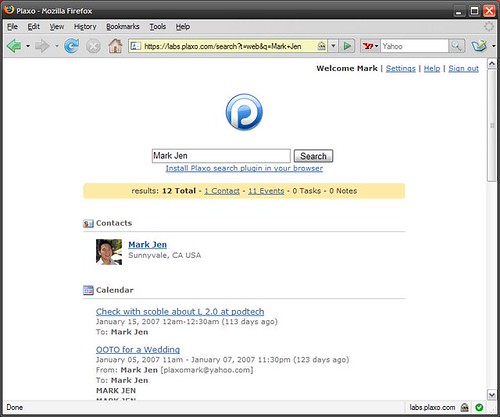Image resolution: width=500 pixels, height=417 pixels.
Task: Open the Bookmarks menu
Action: click(123, 27)
